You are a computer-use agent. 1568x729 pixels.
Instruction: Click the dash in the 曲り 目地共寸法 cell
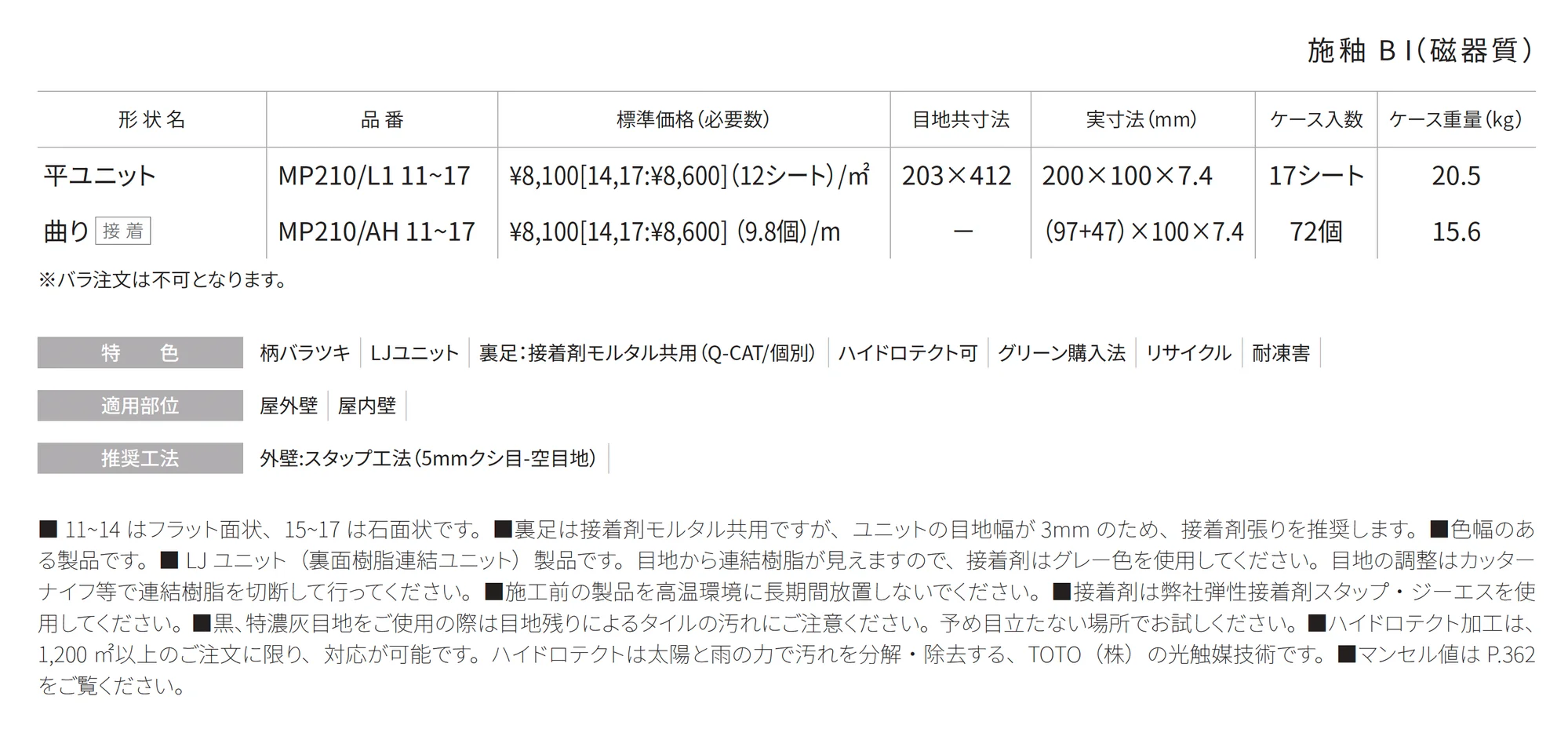(x=962, y=231)
